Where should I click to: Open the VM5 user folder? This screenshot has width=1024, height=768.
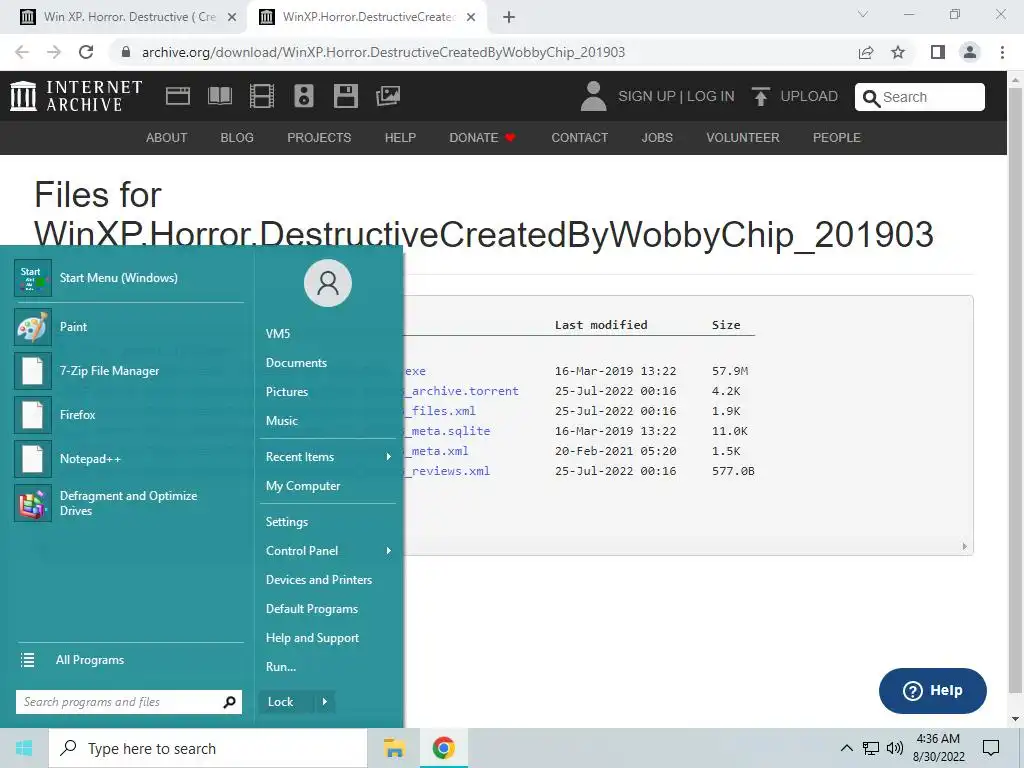[278, 334]
